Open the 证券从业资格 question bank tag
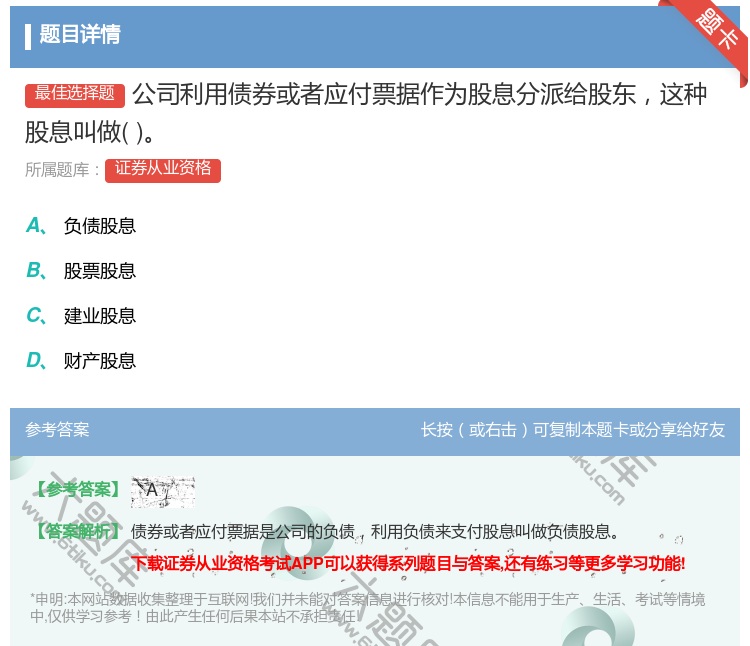This screenshot has width=750, height=646. pyautogui.click(x=163, y=170)
